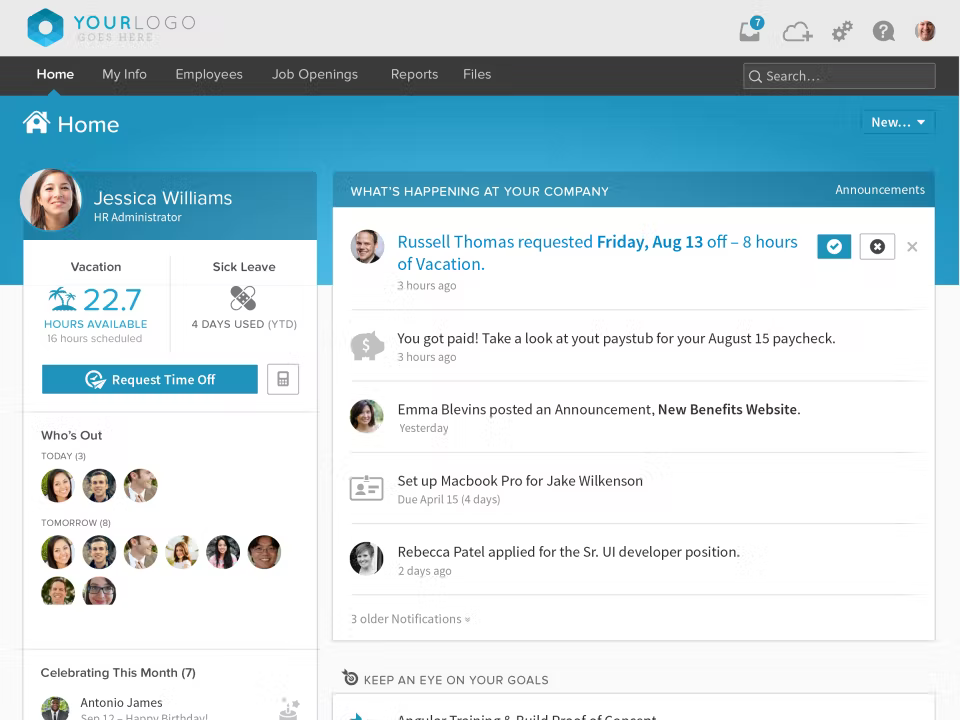Open settings via the gear icon
Image resolution: width=960 pixels, height=720 pixels.
[841, 31]
